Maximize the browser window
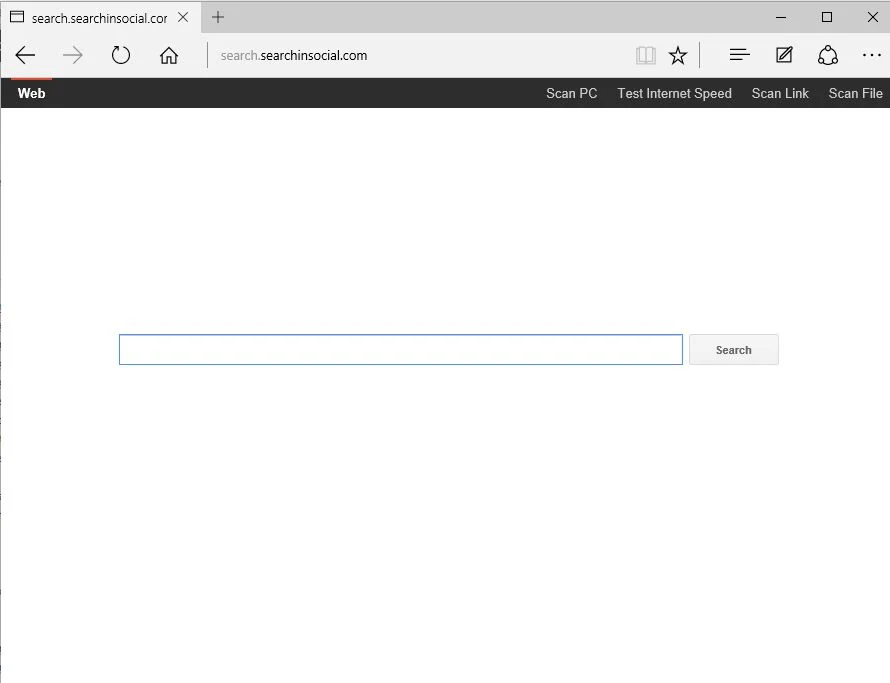This screenshot has width=890, height=683. [x=827, y=18]
